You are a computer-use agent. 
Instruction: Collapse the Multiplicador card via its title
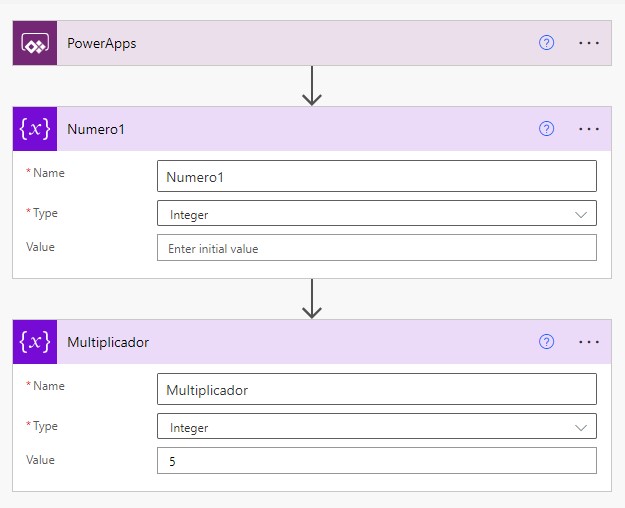[x=108, y=342]
